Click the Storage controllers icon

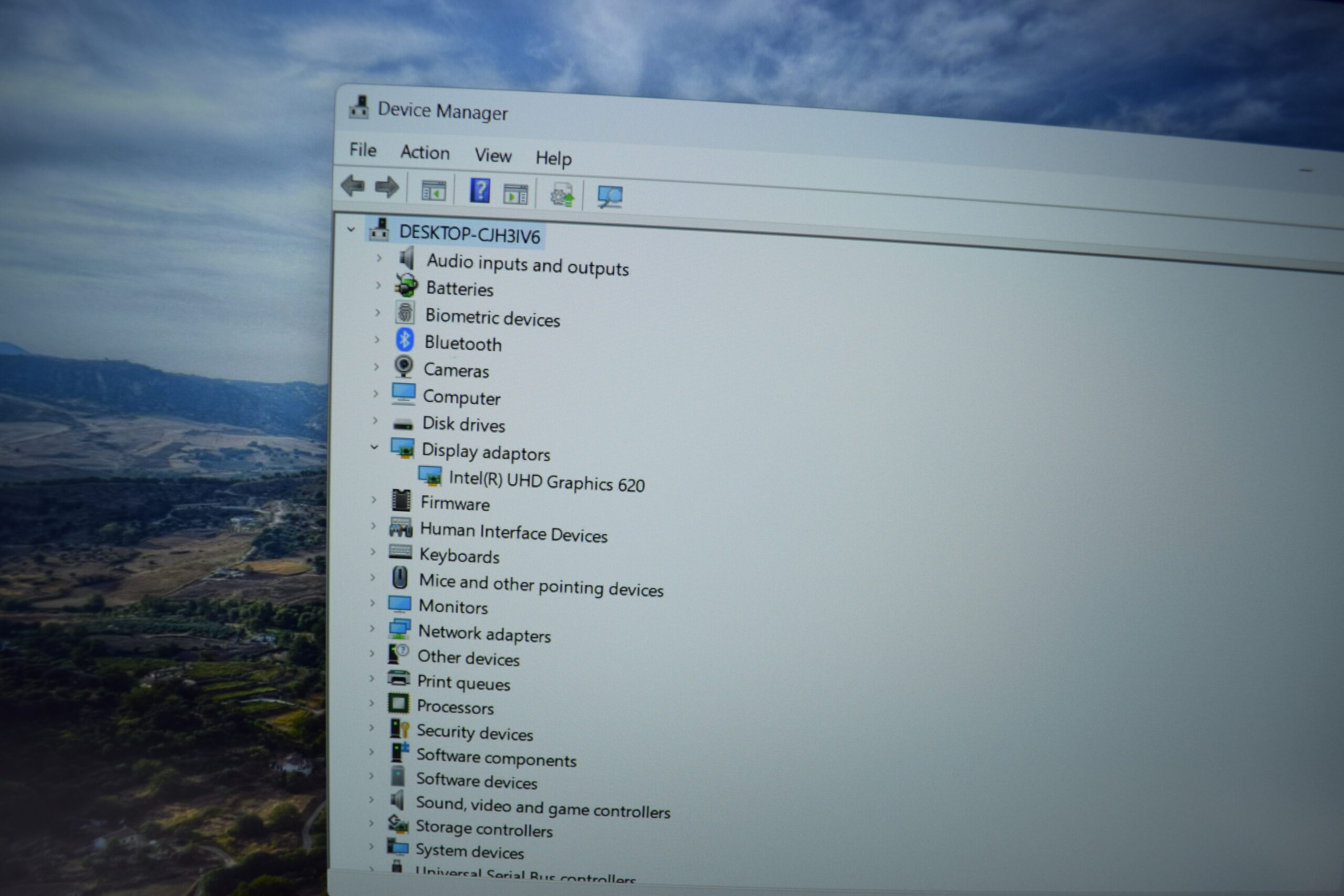tap(398, 824)
